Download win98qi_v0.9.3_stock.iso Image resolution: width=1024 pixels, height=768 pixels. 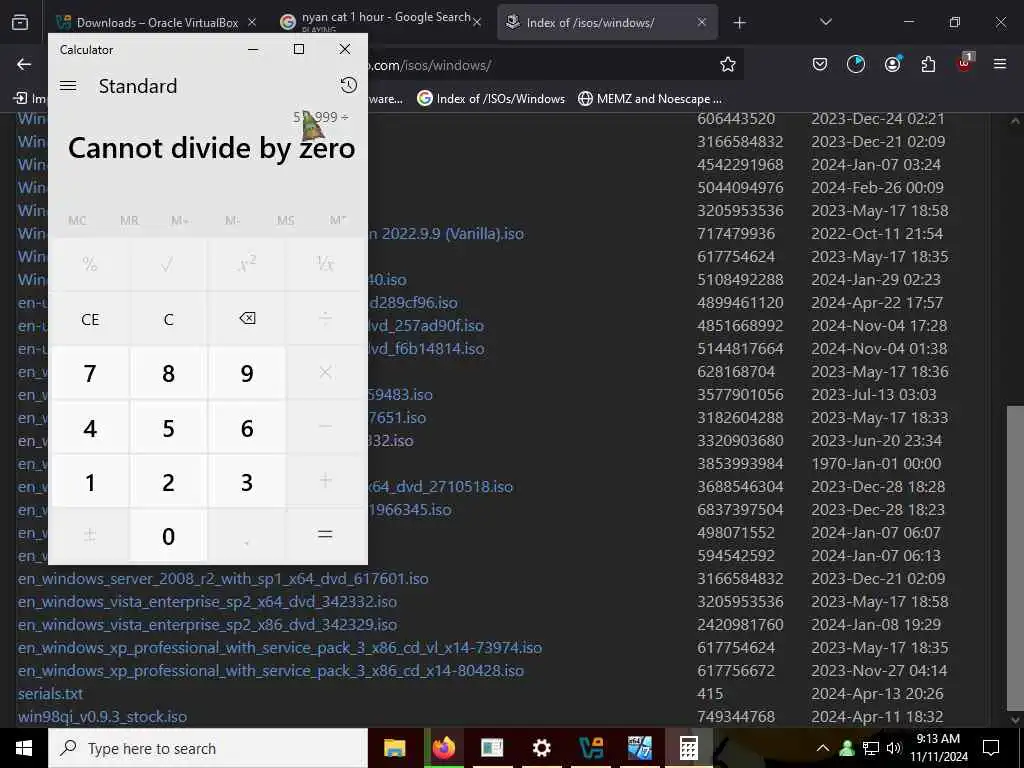click(x=102, y=716)
